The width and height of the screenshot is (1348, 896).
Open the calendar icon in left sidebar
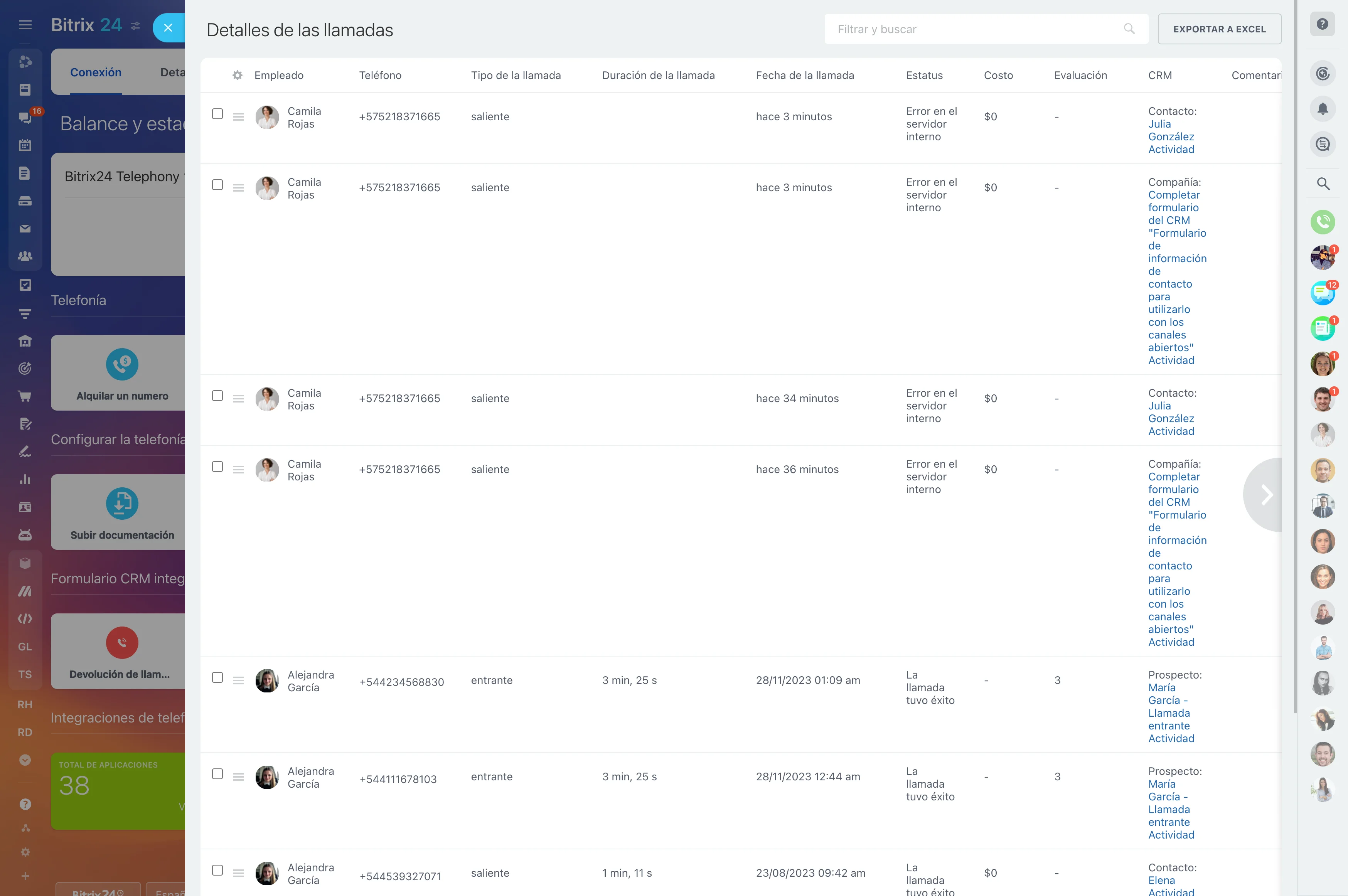(x=25, y=145)
